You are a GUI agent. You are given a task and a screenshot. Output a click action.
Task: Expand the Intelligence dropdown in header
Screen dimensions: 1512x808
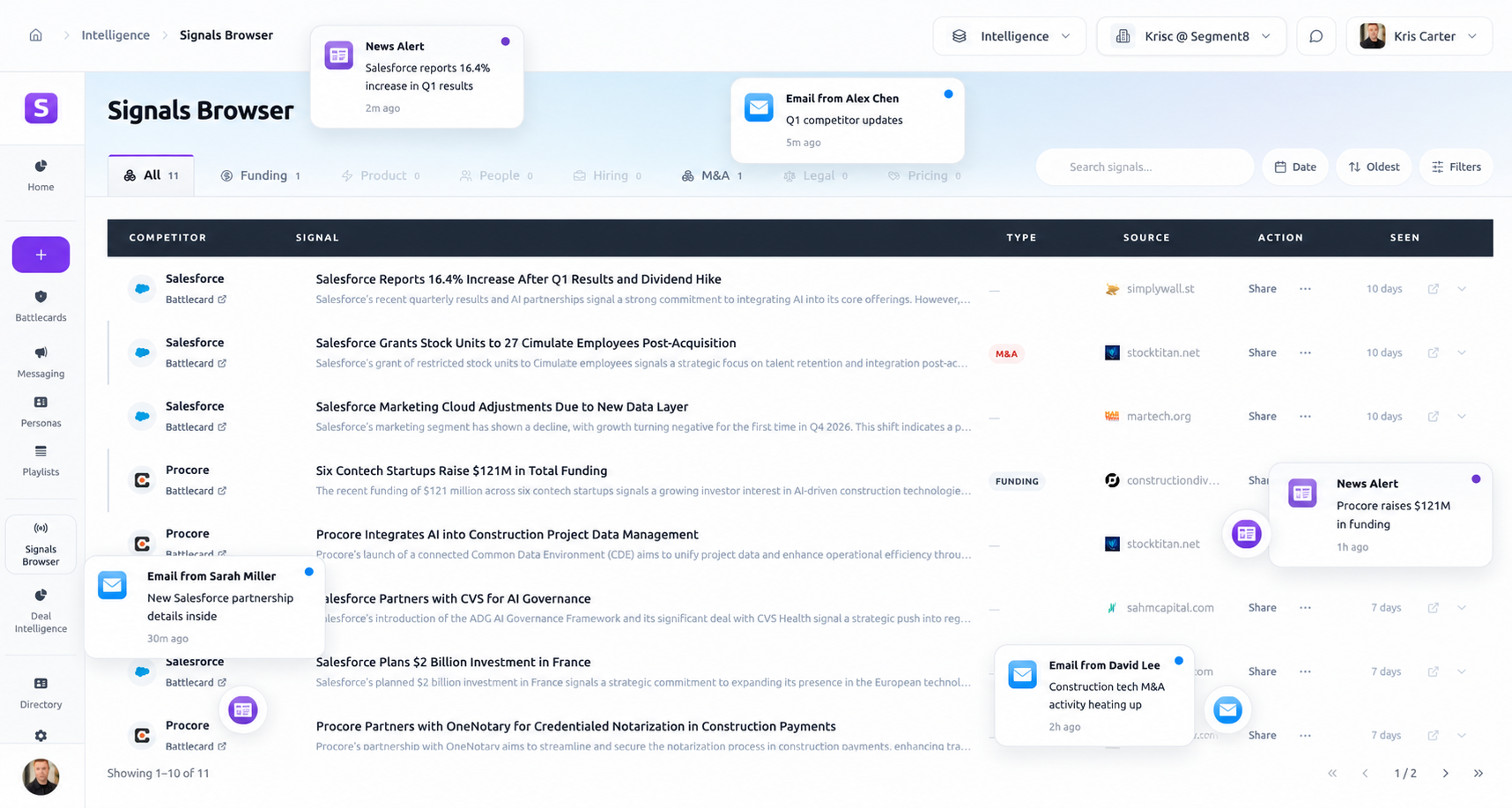coord(1010,36)
